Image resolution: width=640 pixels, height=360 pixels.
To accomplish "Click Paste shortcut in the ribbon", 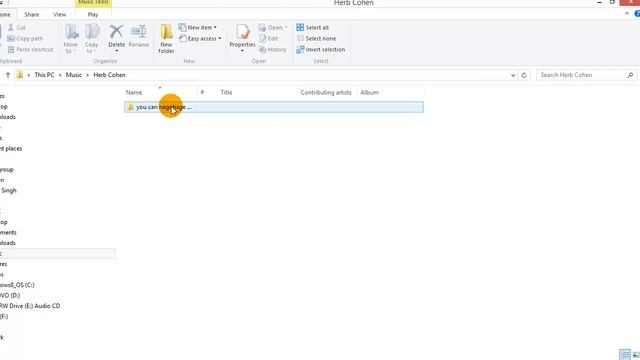I will tap(31, 49).
